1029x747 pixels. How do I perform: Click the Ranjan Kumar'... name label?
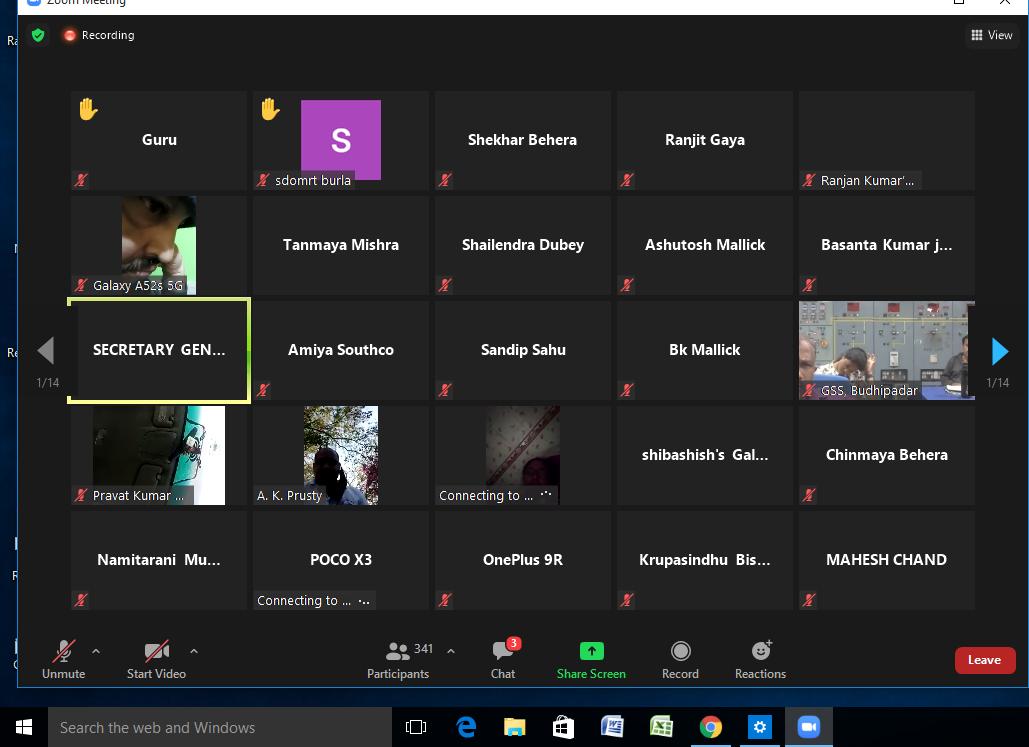867,181
